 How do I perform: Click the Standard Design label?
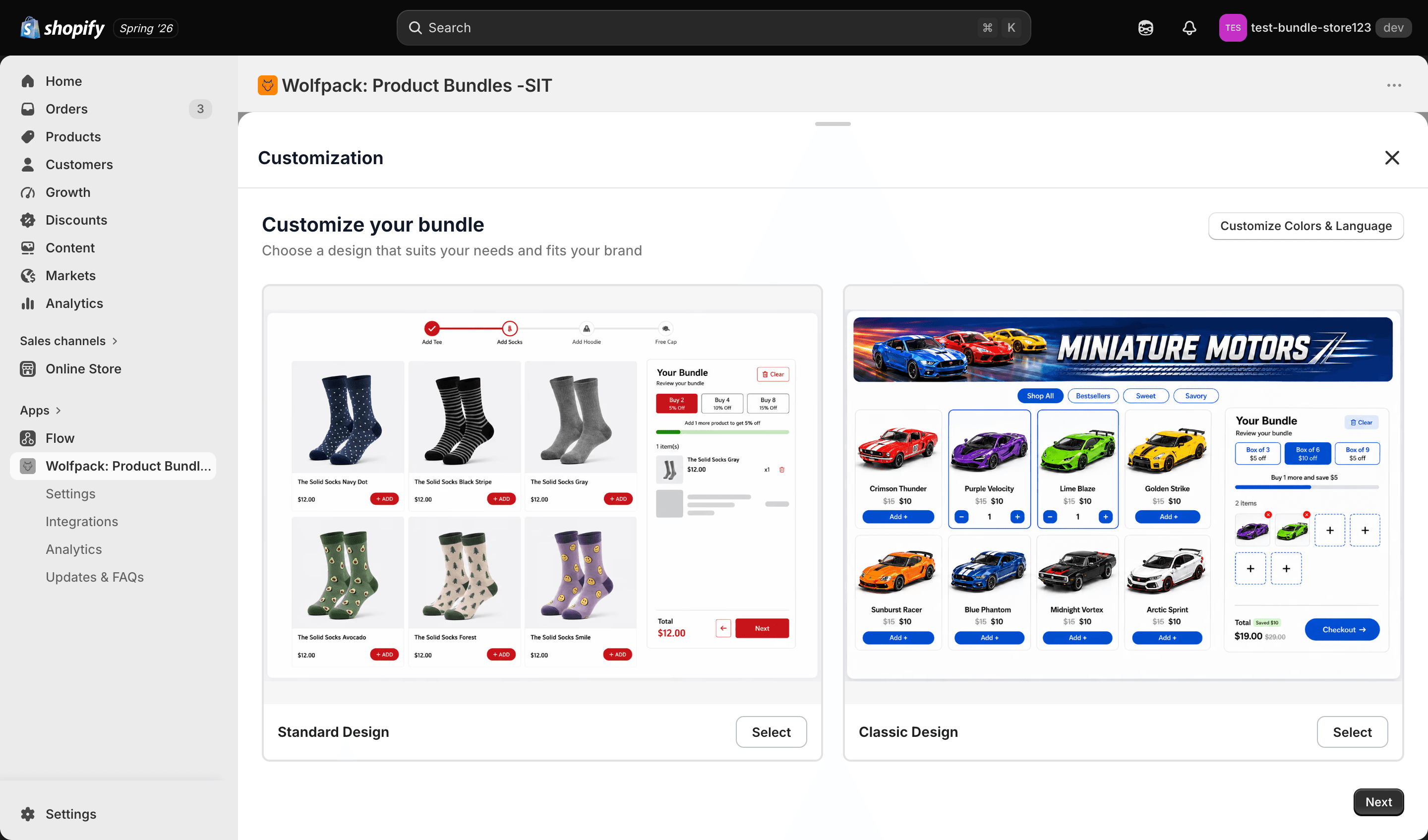333,732
